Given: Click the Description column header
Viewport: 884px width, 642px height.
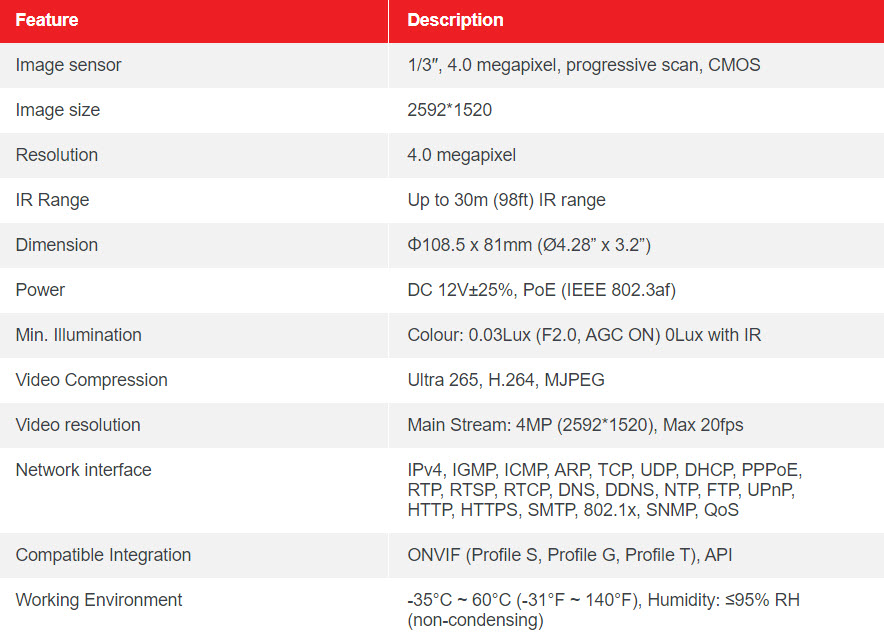Looking at the screenshot, I should click(x=455, y=20).
